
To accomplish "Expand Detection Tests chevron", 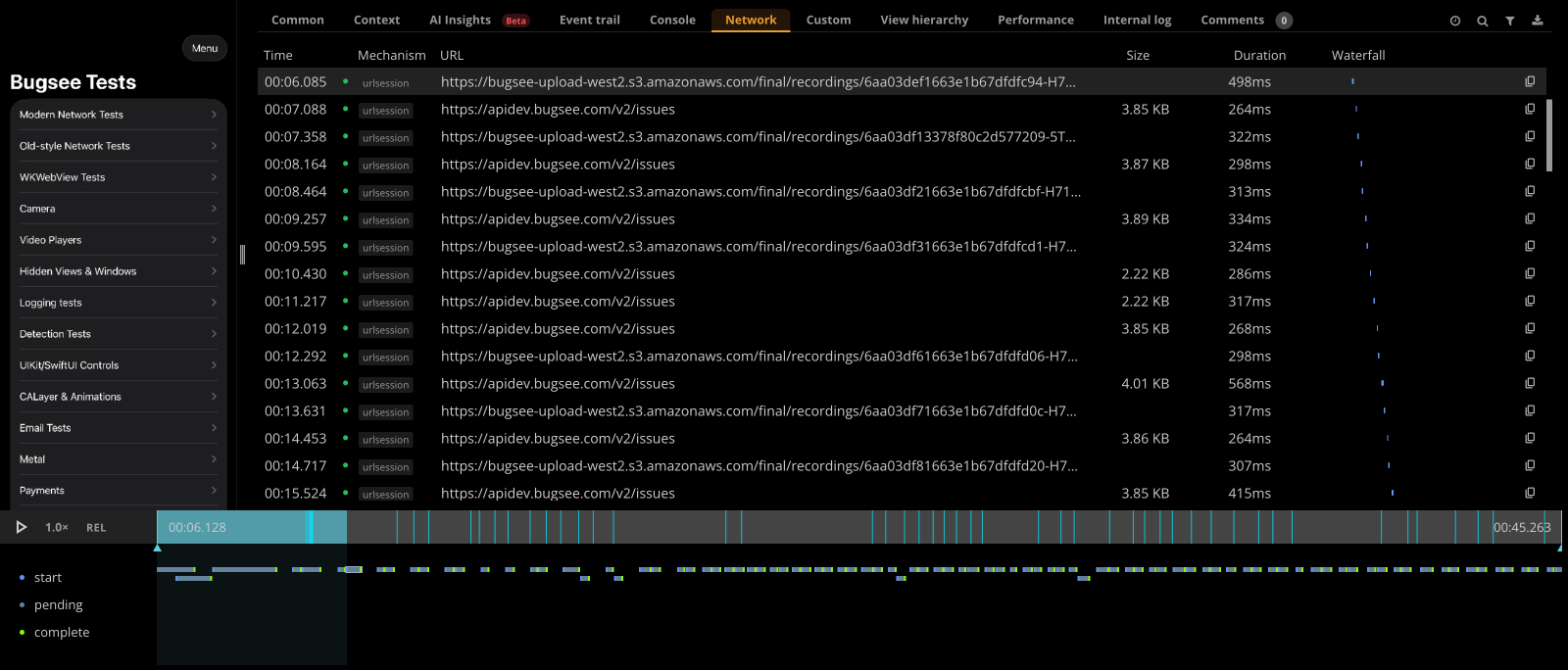I will (x=214, y=334).
